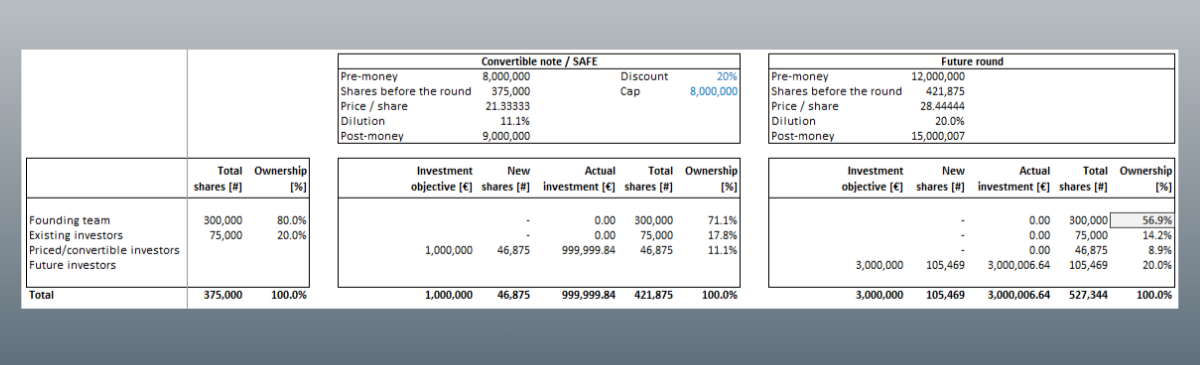Image resolution: width=1200 pixels, height=365 pixels.
Task: Click Future investors' 3,000,000 investment objective
Action: 879,265
